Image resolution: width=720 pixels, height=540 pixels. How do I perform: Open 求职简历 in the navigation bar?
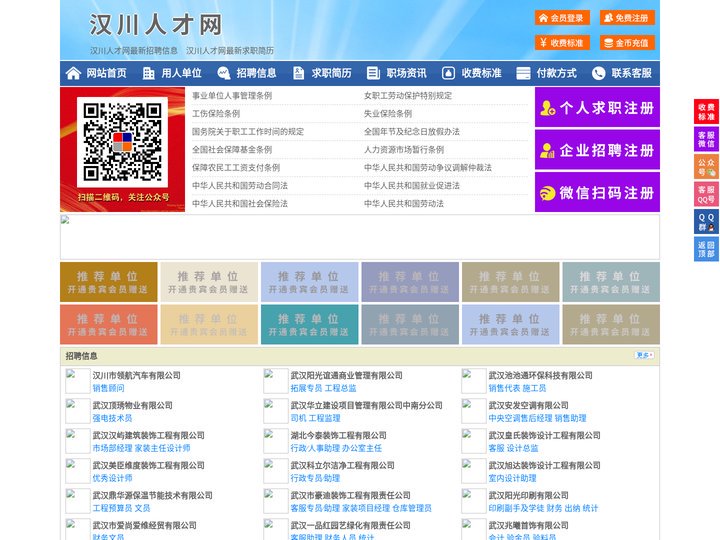pos(332,73)
